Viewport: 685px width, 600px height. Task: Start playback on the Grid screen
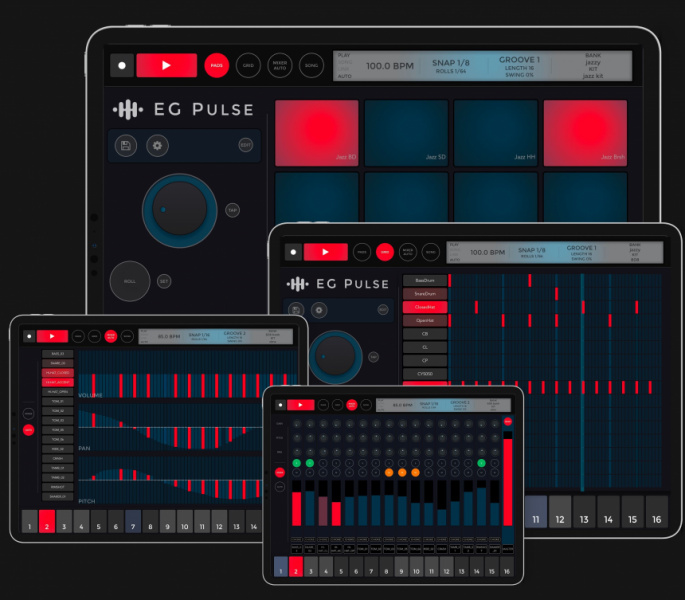click(x=325, y=252)
